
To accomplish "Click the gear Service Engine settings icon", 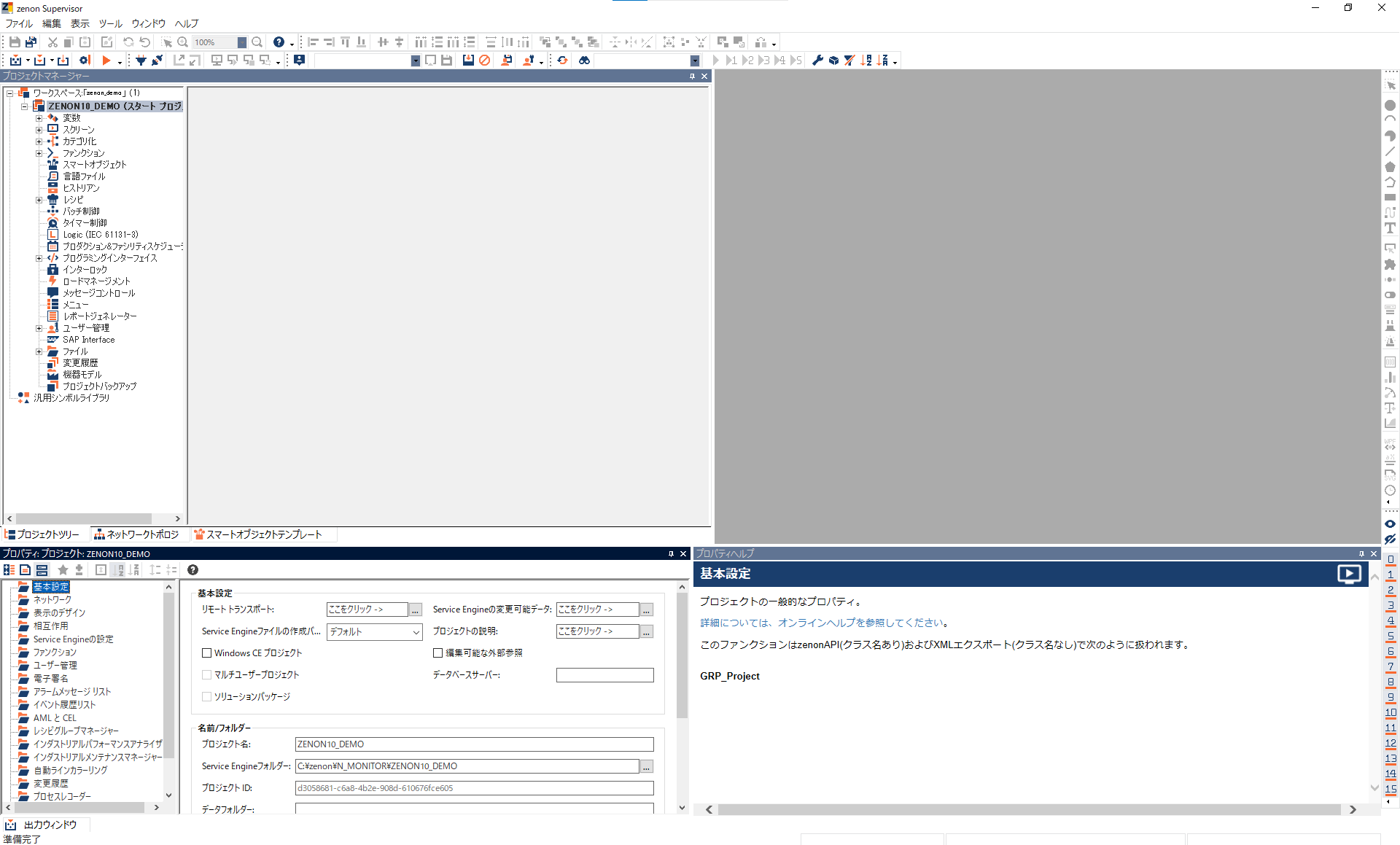I will [85, 61].
